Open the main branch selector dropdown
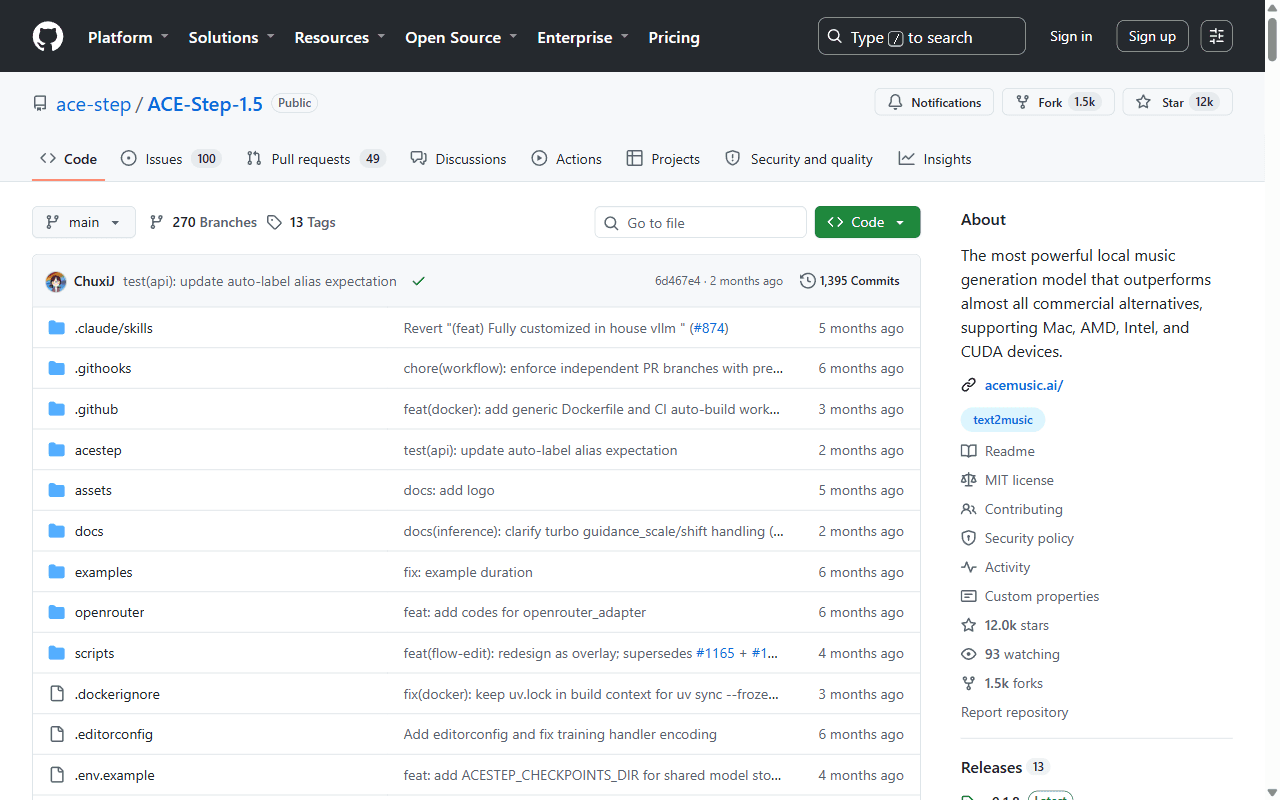The width and height of the screenshot is (1280, 800). [84, 222]
